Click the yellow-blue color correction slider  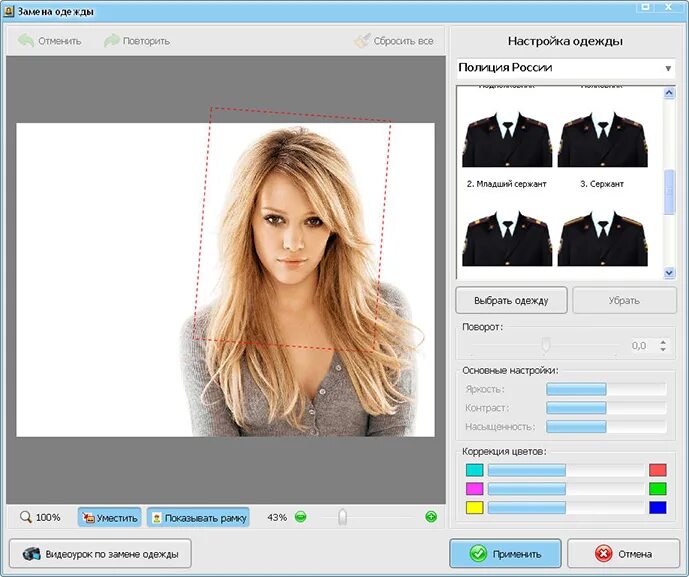(566, 508)
